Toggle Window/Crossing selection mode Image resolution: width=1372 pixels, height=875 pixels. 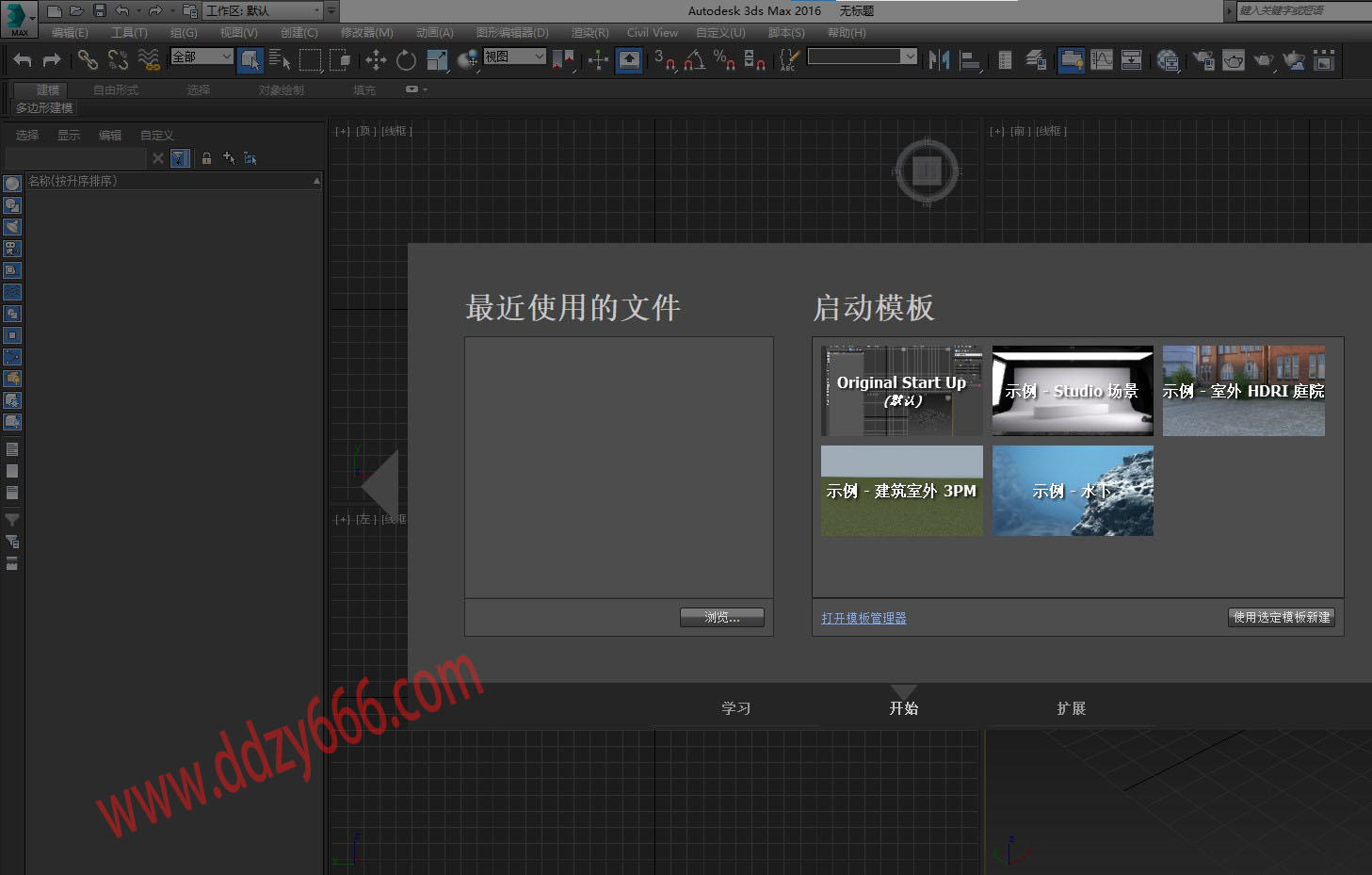point(340,60)
